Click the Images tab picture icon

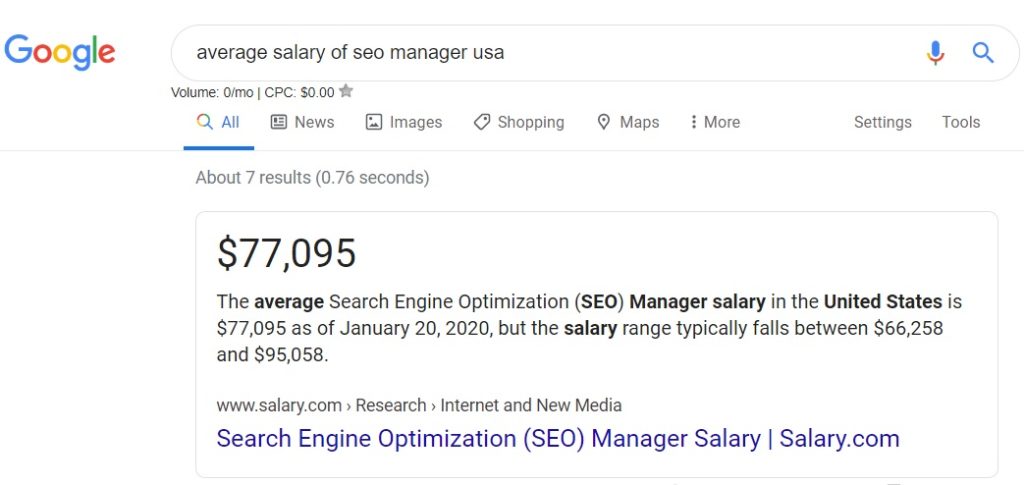pyautogui.click(x=374, y=122)
